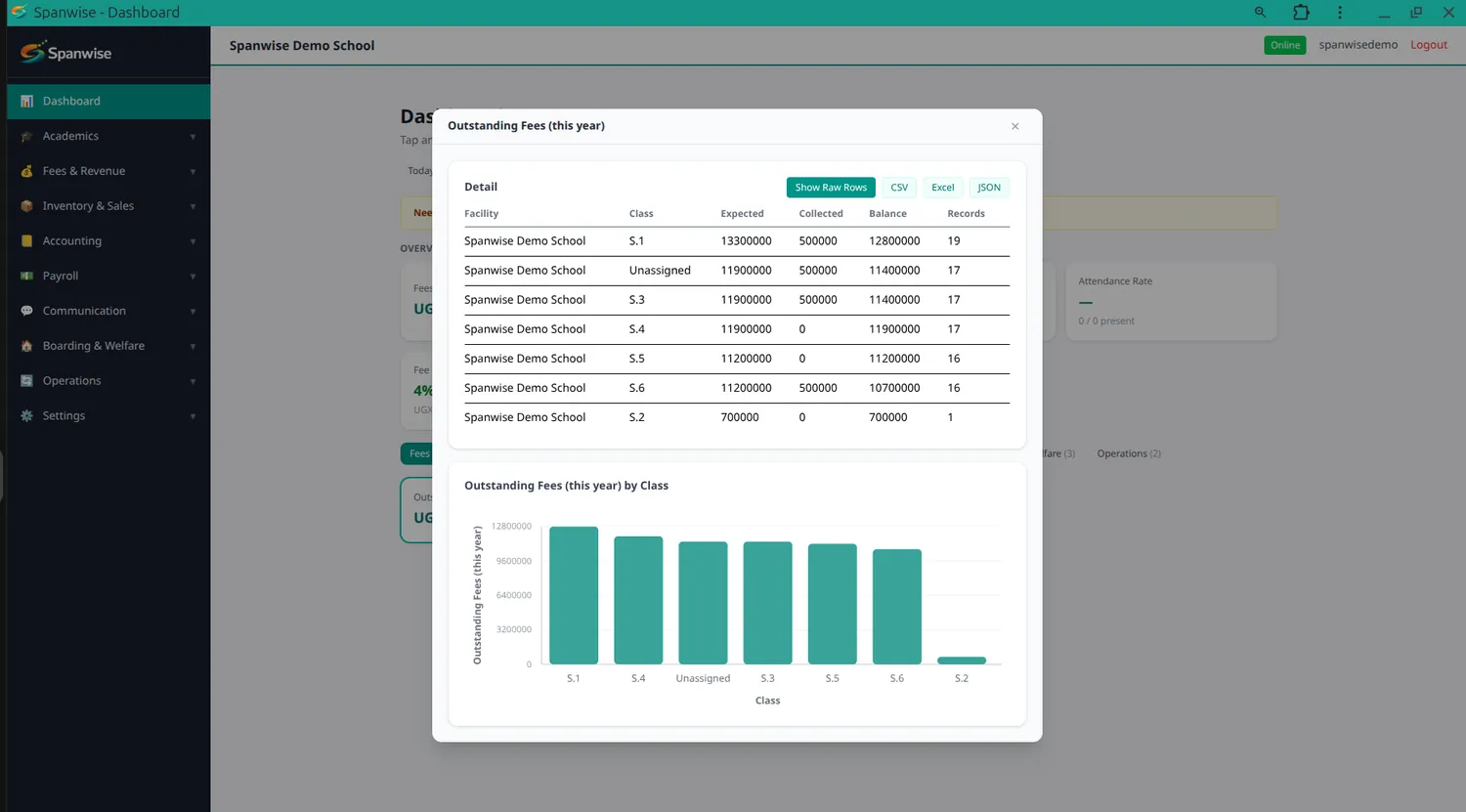
Task: Open the extensions puzzle icon in title bar
Action: tap(1301, 13)
